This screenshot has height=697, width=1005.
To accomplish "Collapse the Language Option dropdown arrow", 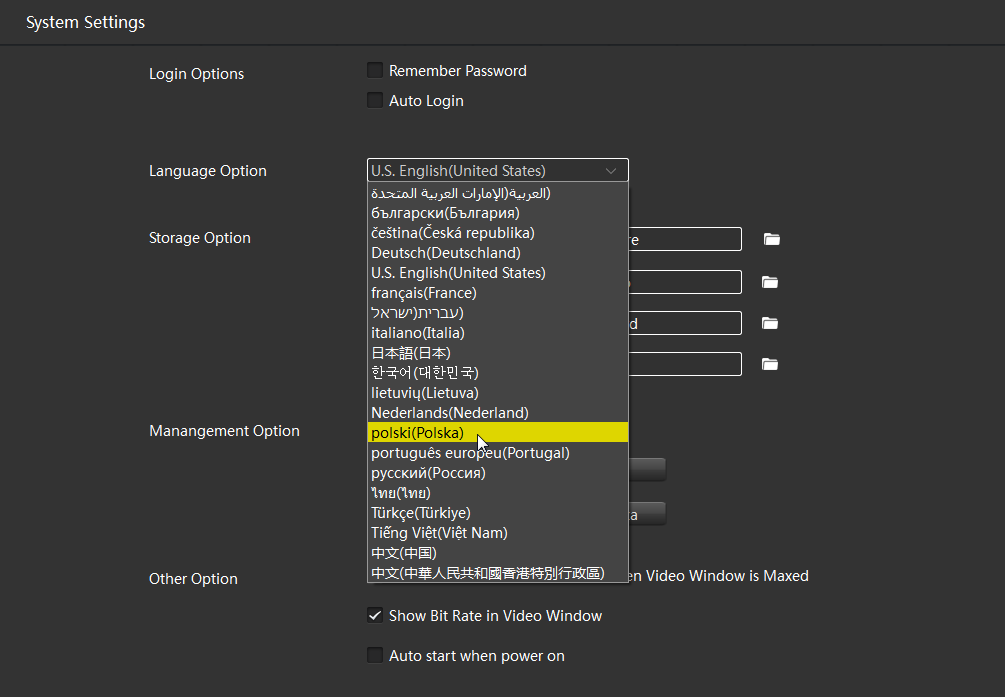I will click(611, 171).
